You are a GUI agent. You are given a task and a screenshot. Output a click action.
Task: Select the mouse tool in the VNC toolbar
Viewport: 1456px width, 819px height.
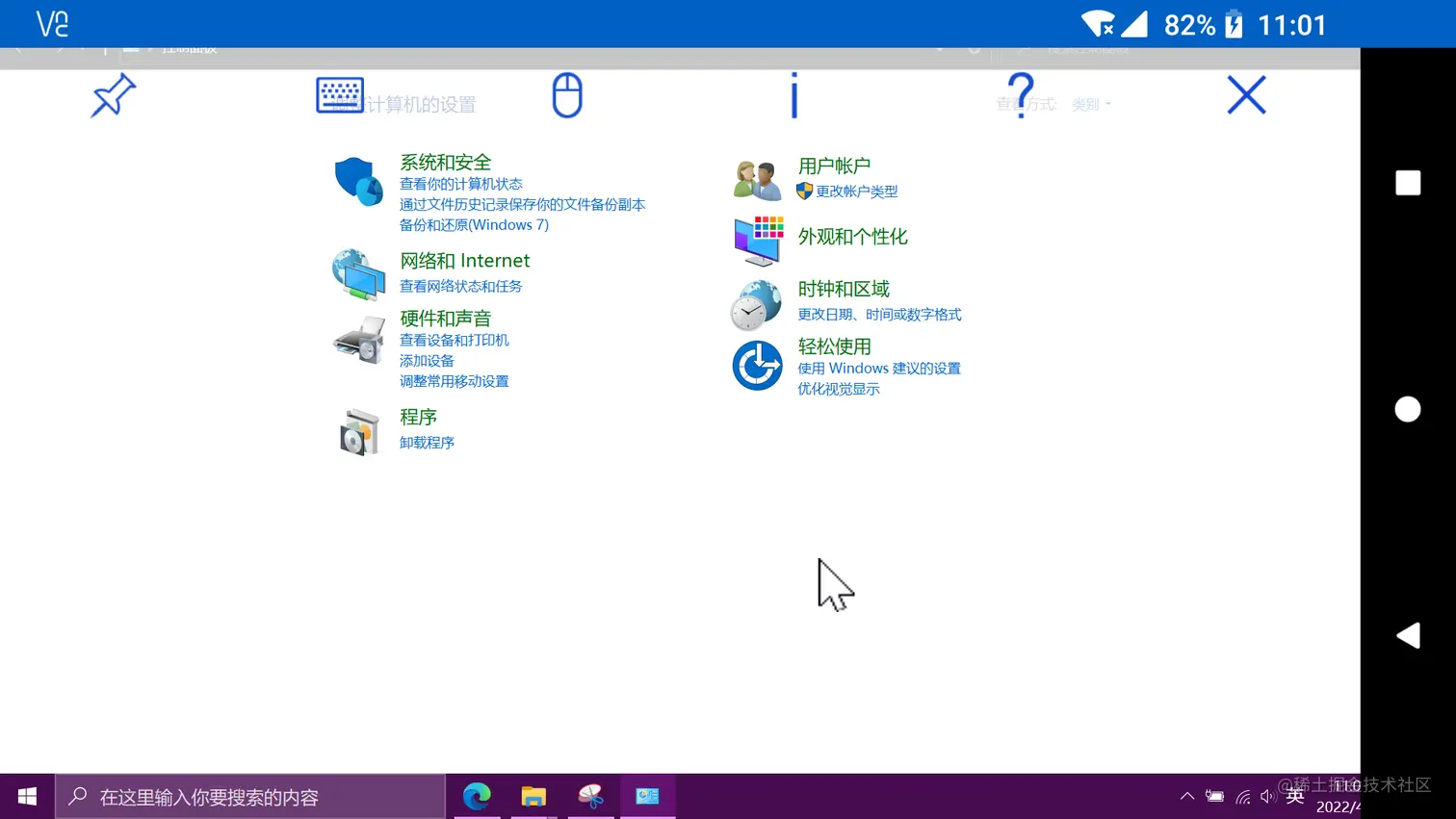coord(567,94)
